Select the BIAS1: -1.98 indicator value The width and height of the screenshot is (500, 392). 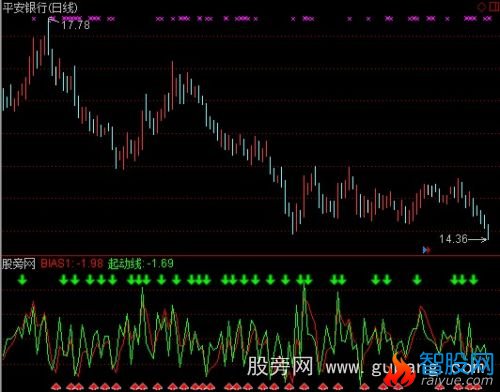(72, 263)
